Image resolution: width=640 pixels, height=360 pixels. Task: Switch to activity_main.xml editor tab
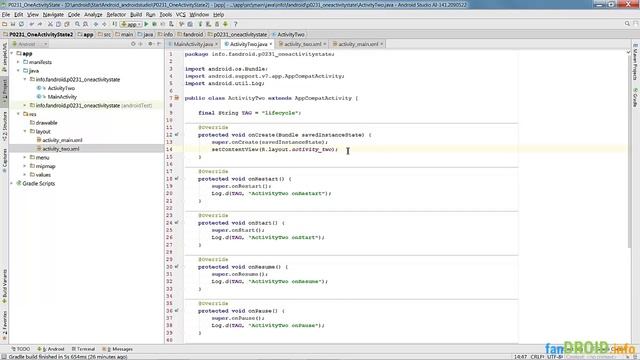coord(358,44)
